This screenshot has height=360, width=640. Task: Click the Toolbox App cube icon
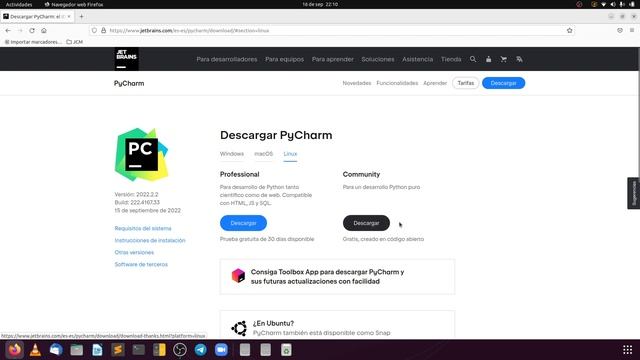pos(238,276)
